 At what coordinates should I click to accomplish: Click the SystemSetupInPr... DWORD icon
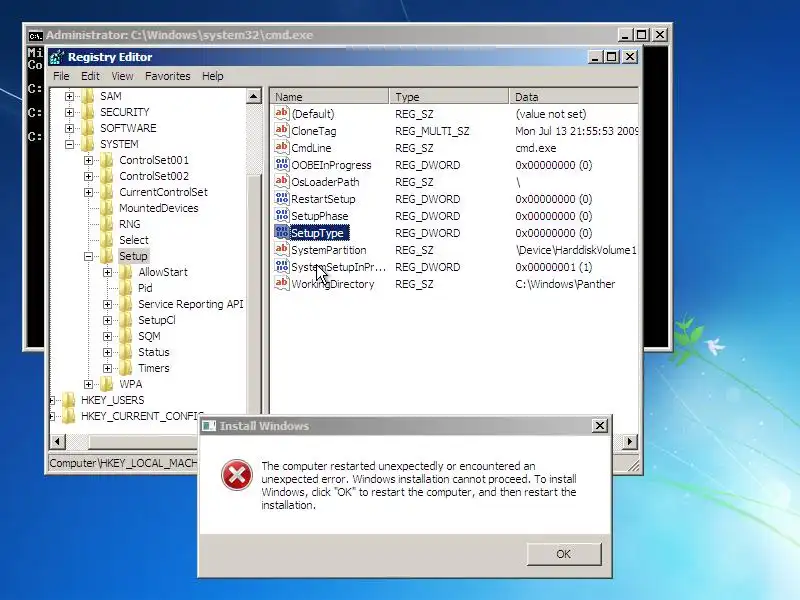point(282,266)
